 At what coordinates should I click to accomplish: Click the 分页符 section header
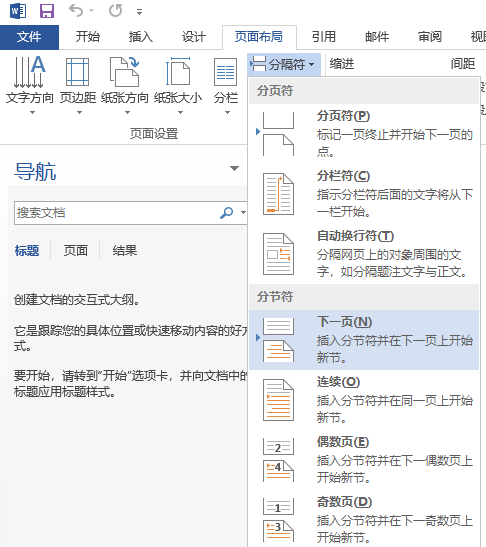click(x=364, y=91)
